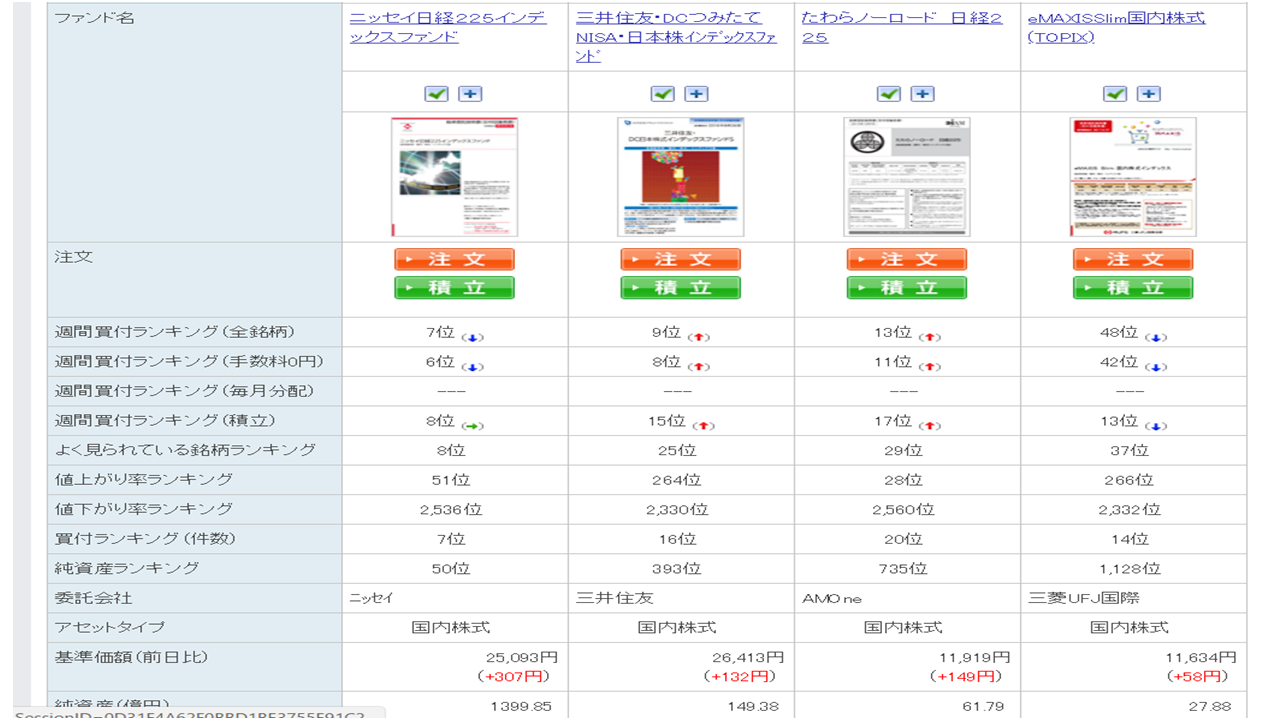Click orange 注文 button for ニッセイ fund
This screenshot has height=720, width=1280.
click(454, 259)
